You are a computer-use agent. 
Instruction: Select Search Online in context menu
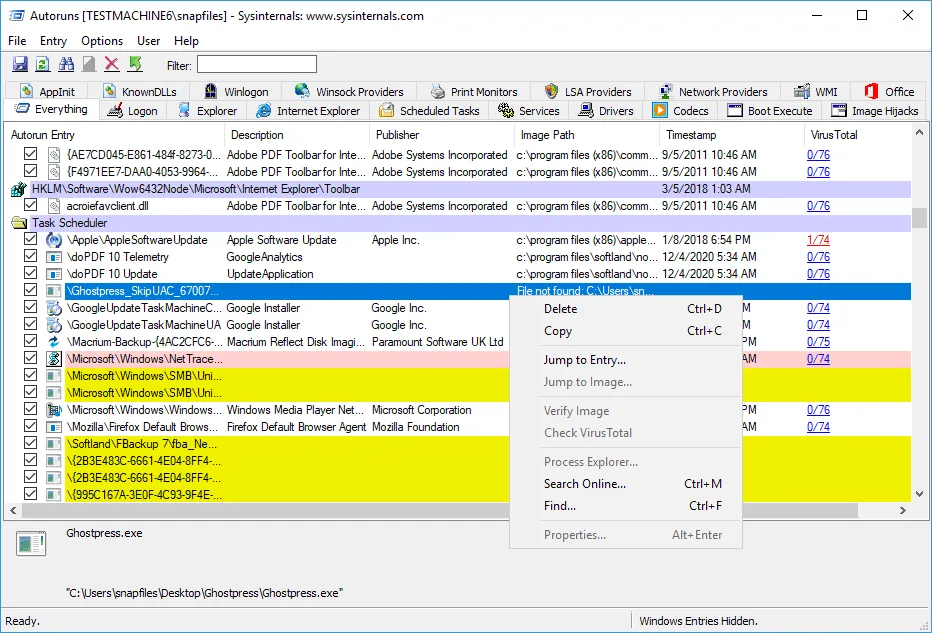[x=626, y=484]
